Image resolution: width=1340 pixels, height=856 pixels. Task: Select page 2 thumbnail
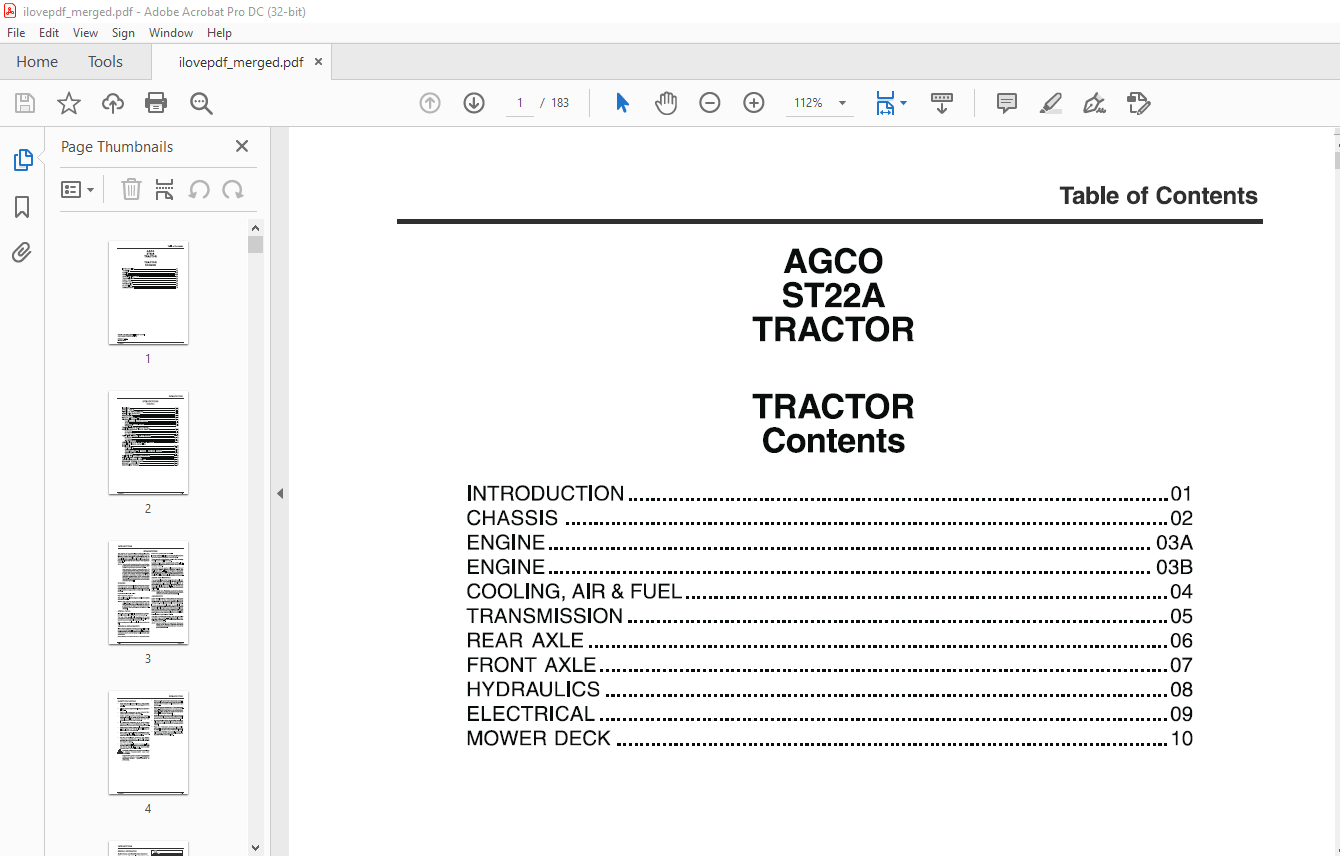(x=148, y=443)
